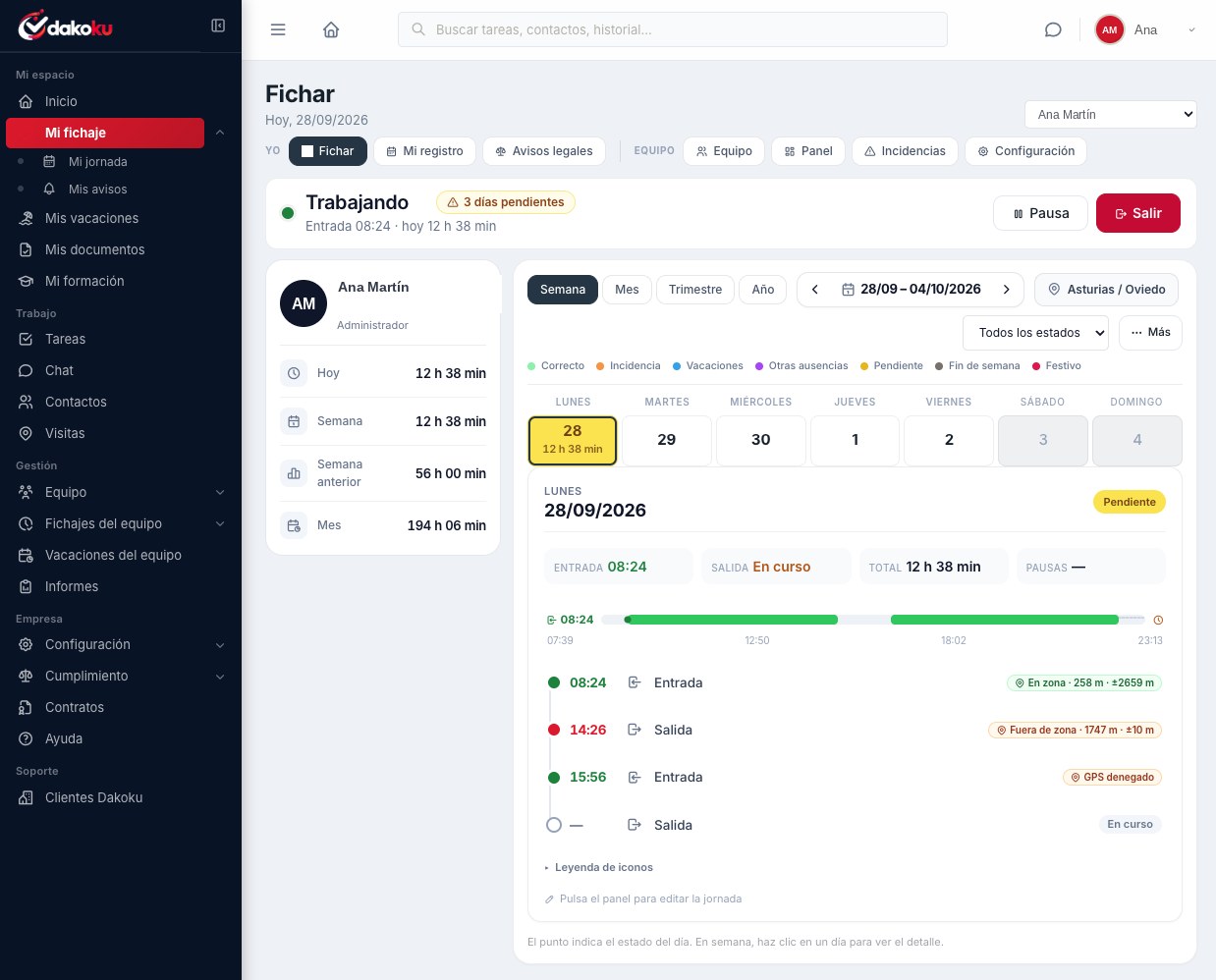This screenshot has height=980, width=1216.
Task: Open the Más options button
Action: (x=1150, y=333)
